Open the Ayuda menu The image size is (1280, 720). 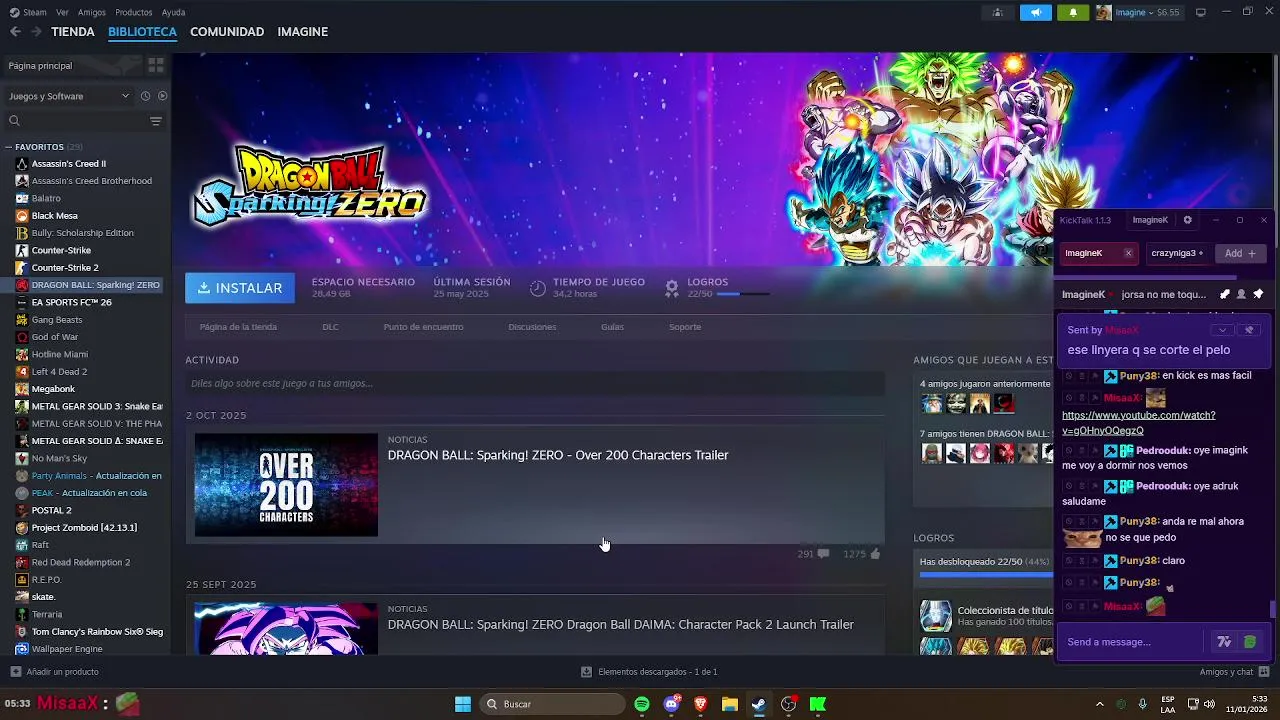click(x=173, y=12)
